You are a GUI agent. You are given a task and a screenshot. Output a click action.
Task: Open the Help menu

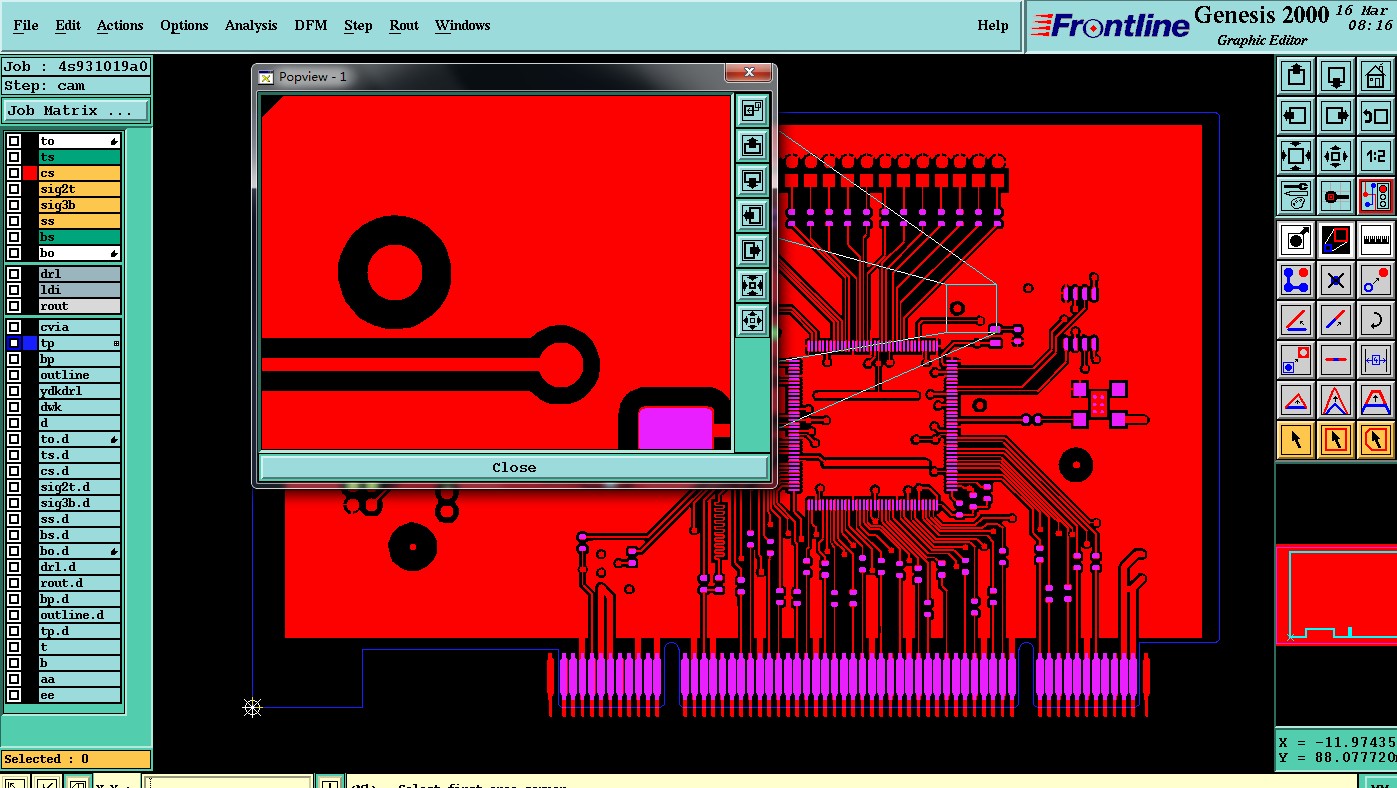pyautogui.click(x=992, y=25)
